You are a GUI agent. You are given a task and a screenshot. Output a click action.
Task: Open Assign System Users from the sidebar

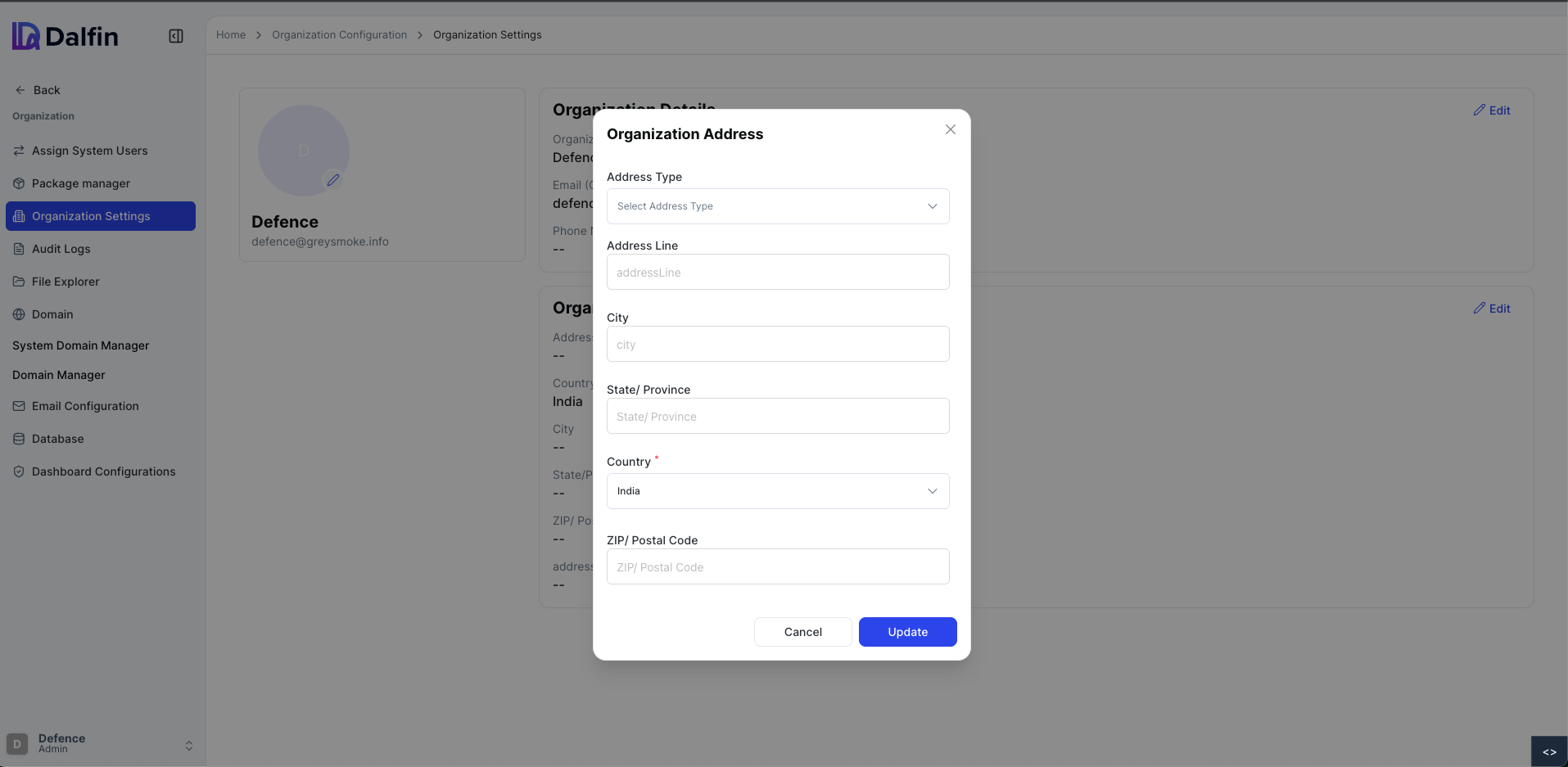pyautogui.click(x=89, y=151)
